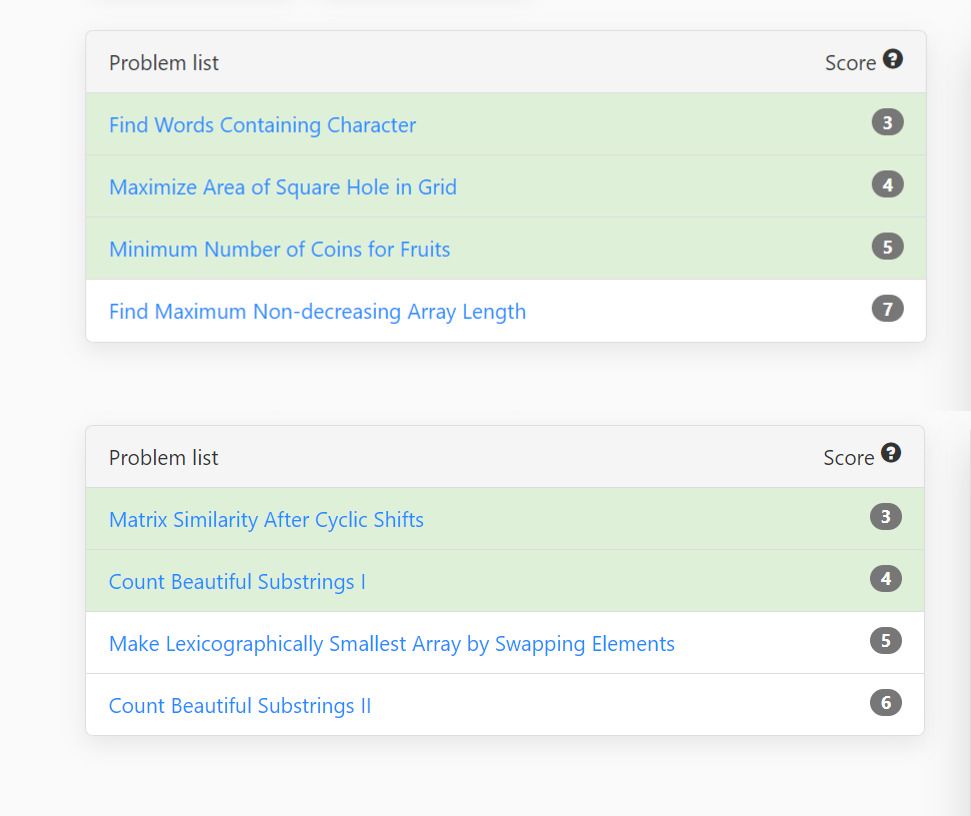Open Make Lexicographically Smallest Array by Swapping Elements
Image resolution: width=971 pixels, height=816 pixels.
pyautogui.click(x=391, y=644)
